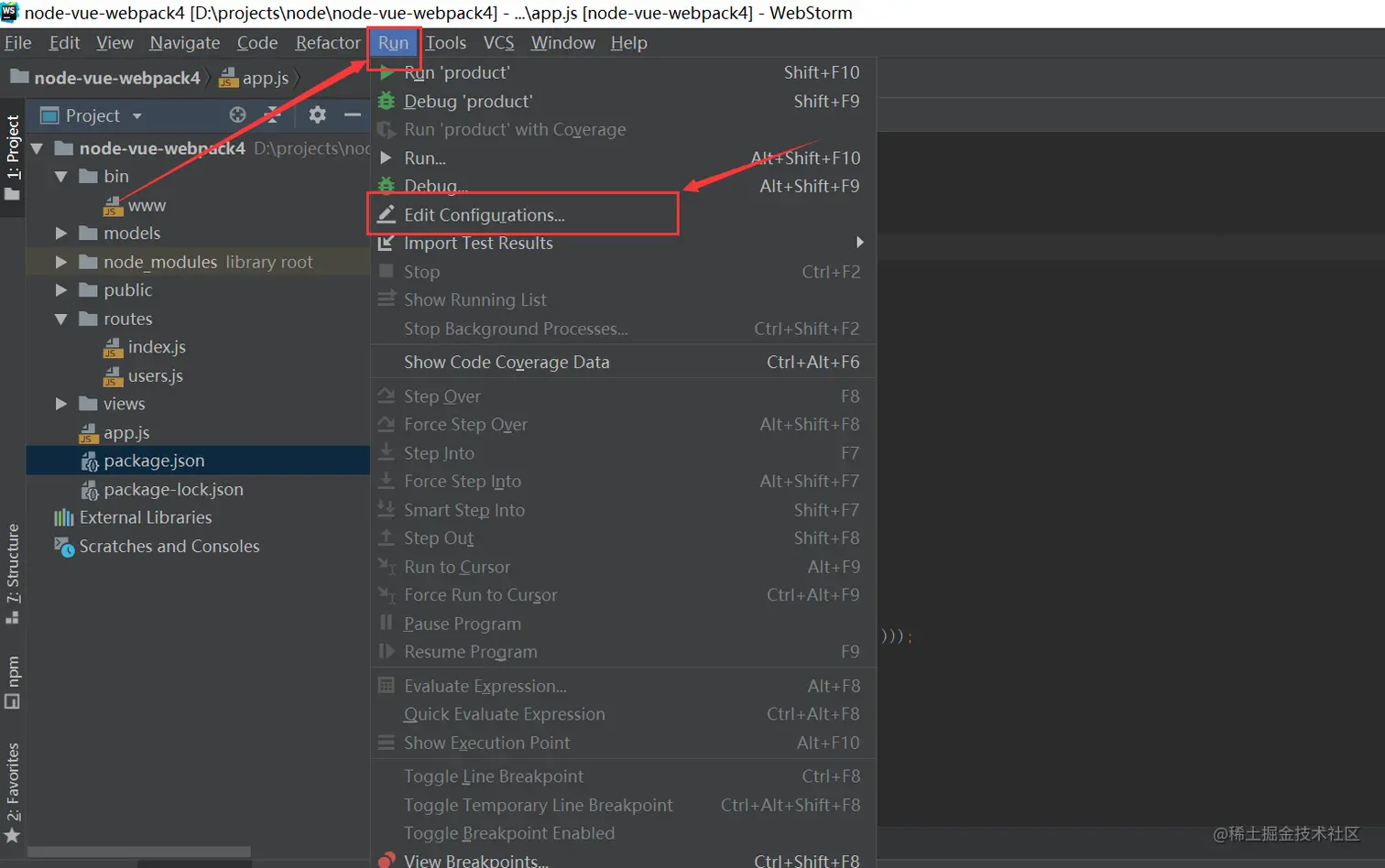Expand the node_modules folder
Viewport: 1385px width, 868px height.
click(60, 262)
